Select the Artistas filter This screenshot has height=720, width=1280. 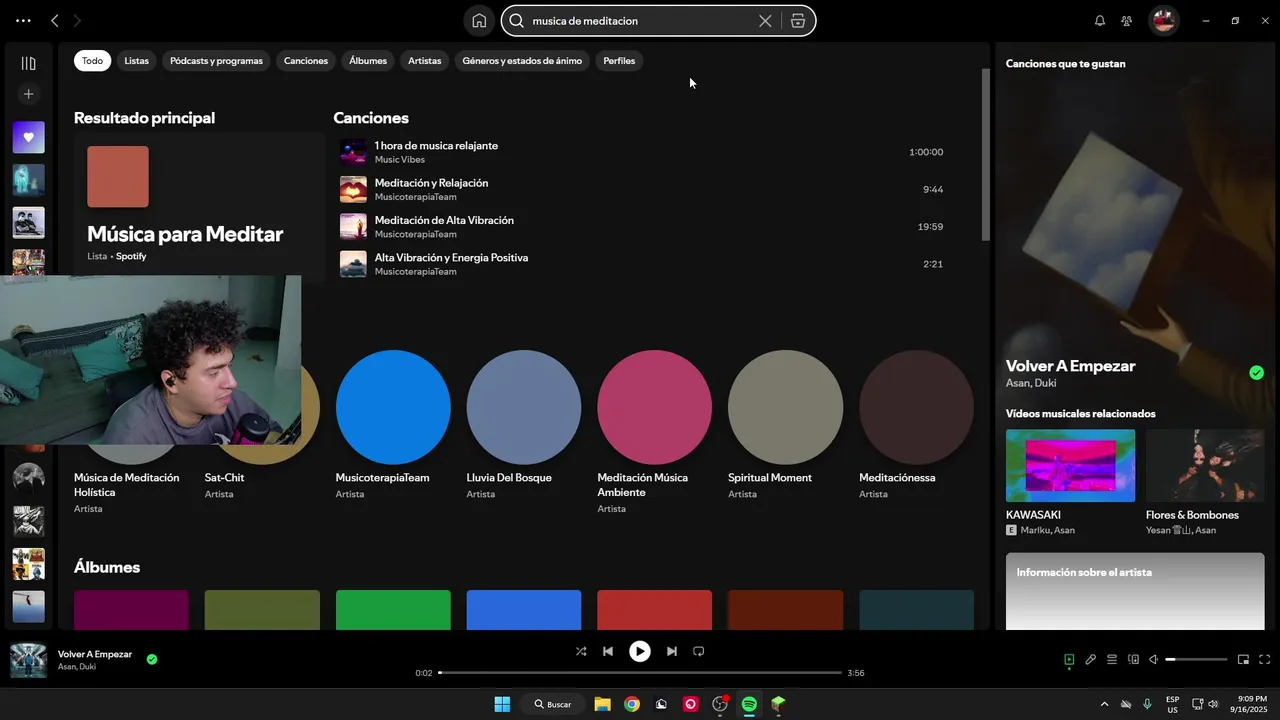(x=424, y=61)
